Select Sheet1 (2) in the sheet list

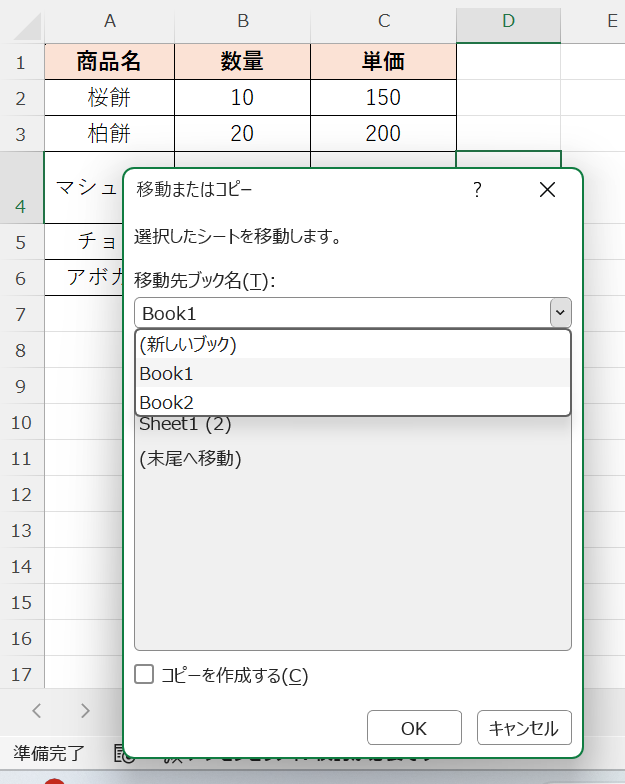[186, 424]
